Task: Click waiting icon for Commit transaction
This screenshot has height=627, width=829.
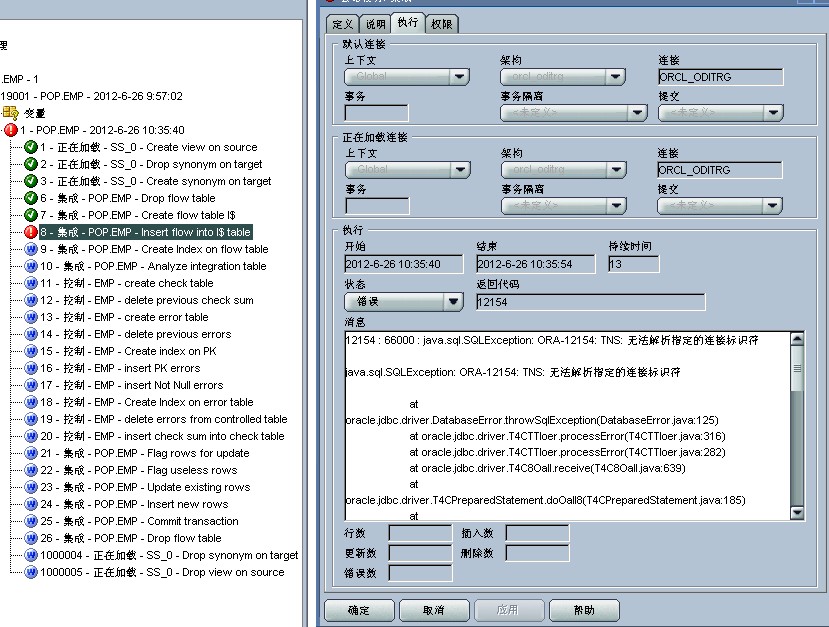Action: pos(31,521)
